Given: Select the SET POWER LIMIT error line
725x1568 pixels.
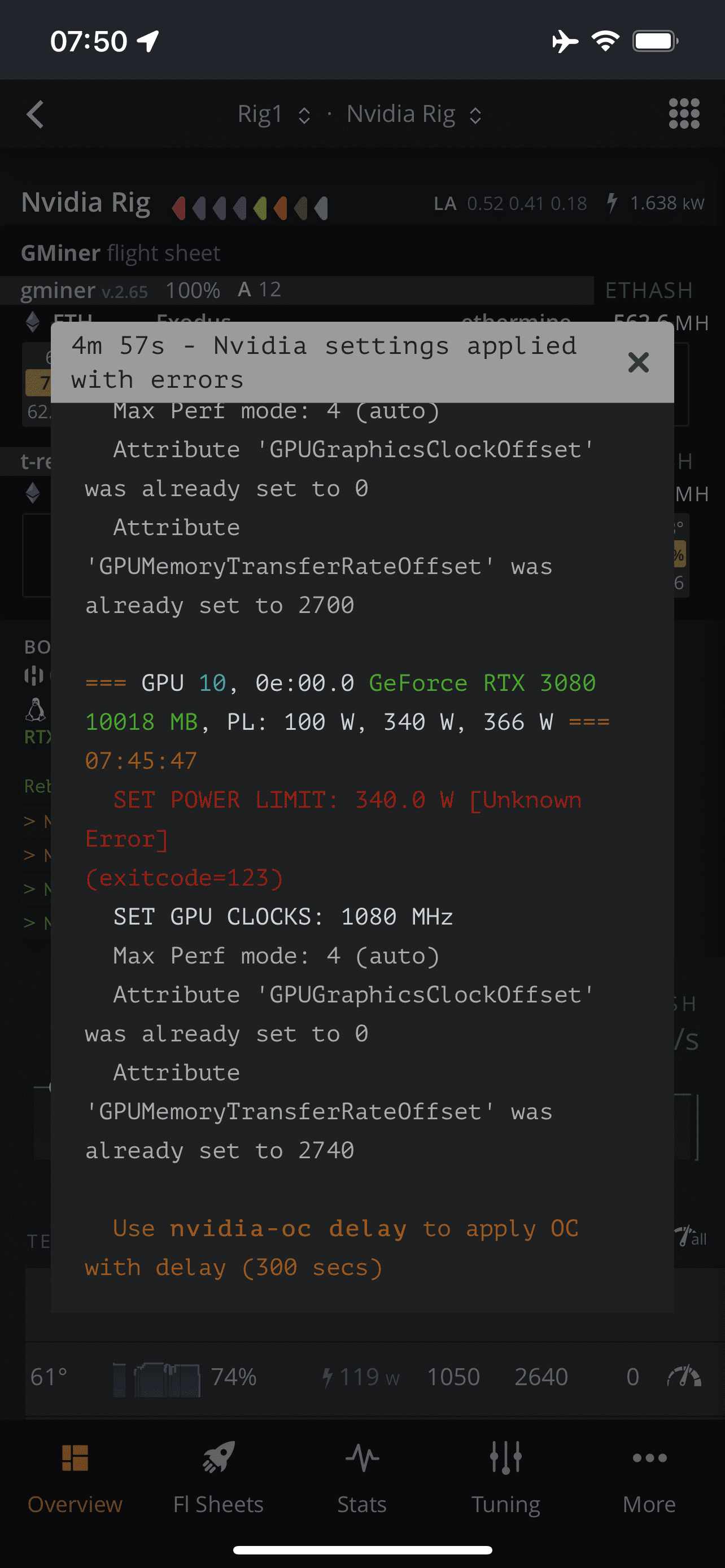Looking at the screenshot, I should tap(333, 820).
